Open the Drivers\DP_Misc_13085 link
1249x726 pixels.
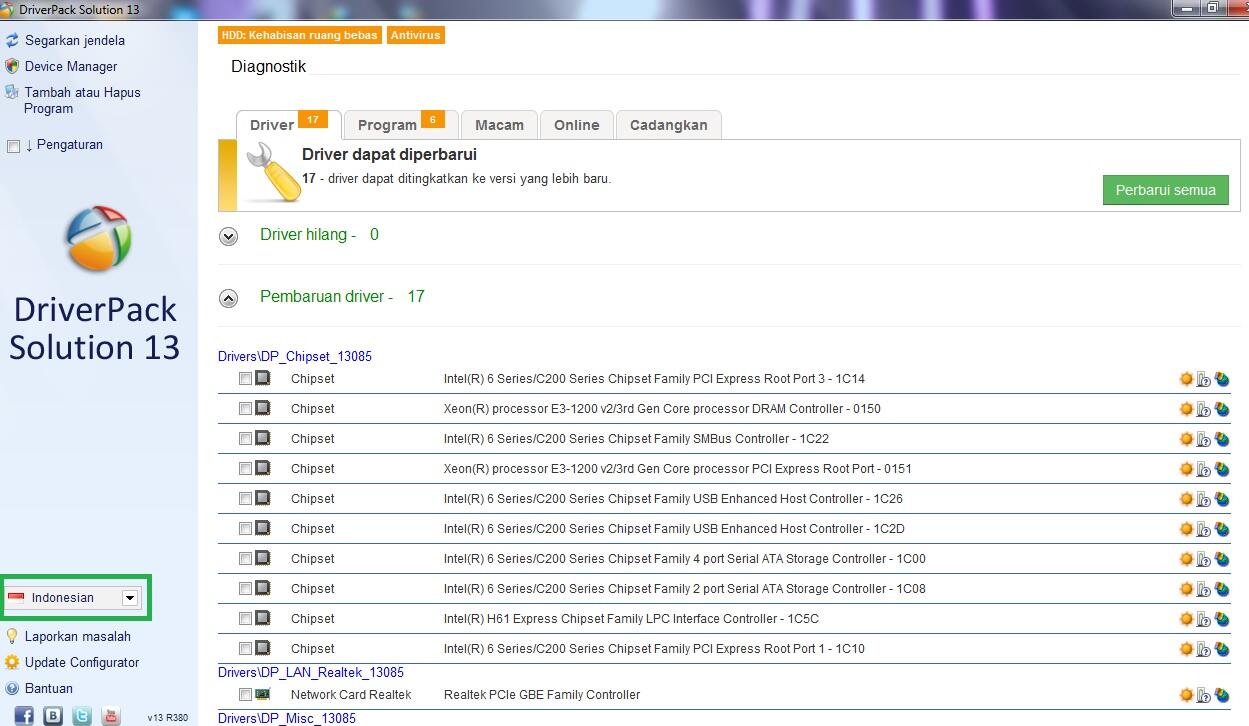click(287, 718)
